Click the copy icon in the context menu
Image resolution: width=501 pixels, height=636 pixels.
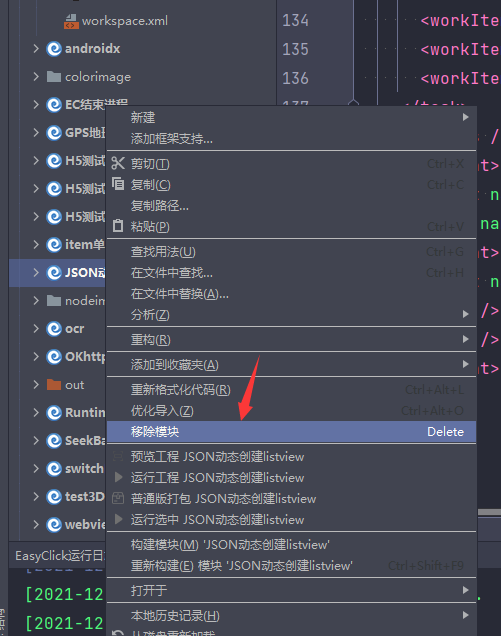click(x=118, y=184)
